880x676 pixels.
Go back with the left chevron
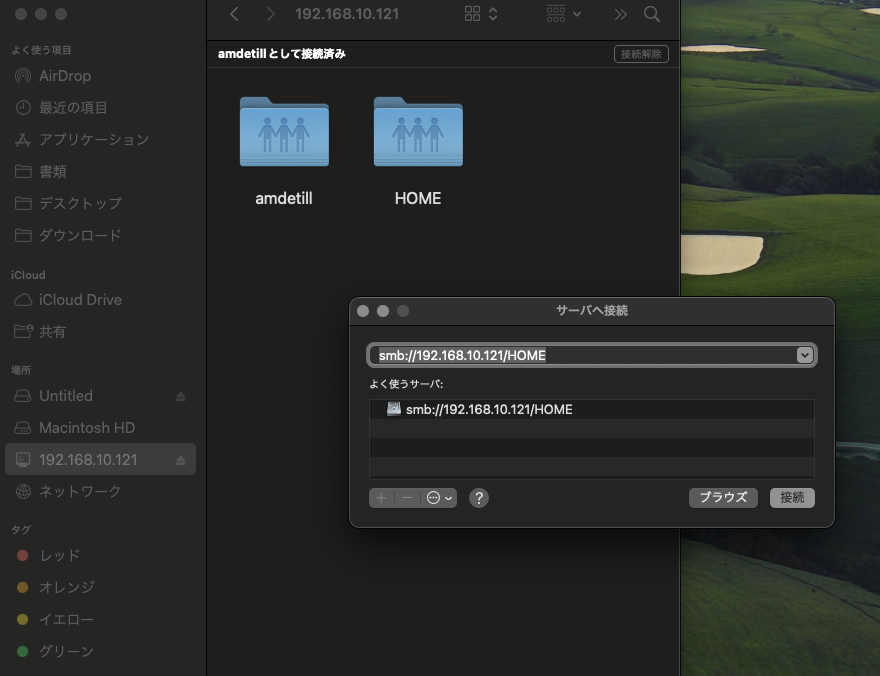click(234, 14)
